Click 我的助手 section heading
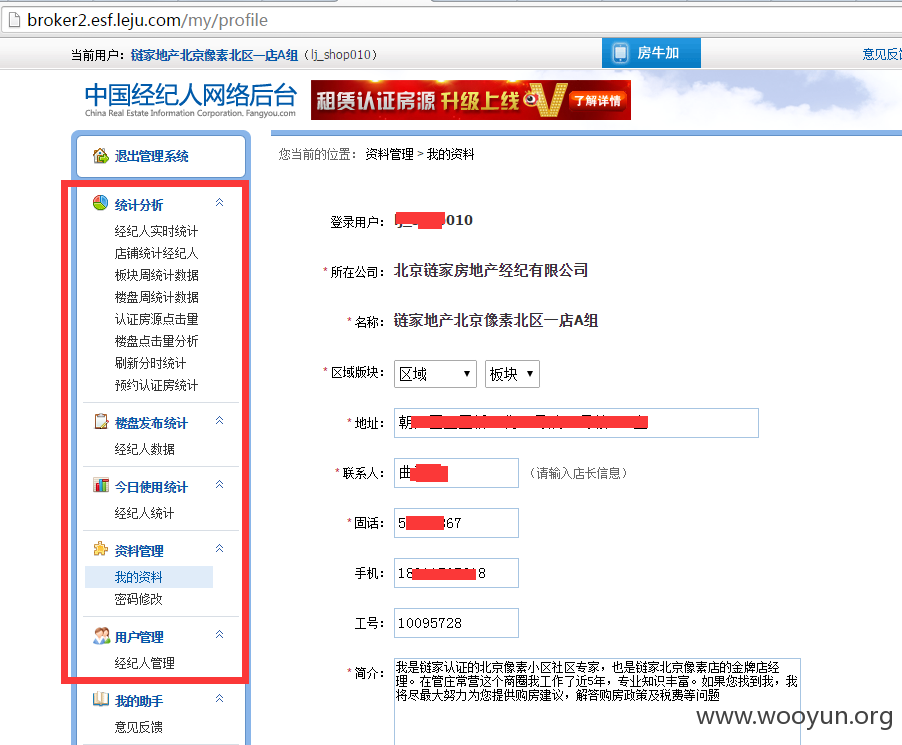The width and height of the screenshot is (902, 745). (139, 701)
